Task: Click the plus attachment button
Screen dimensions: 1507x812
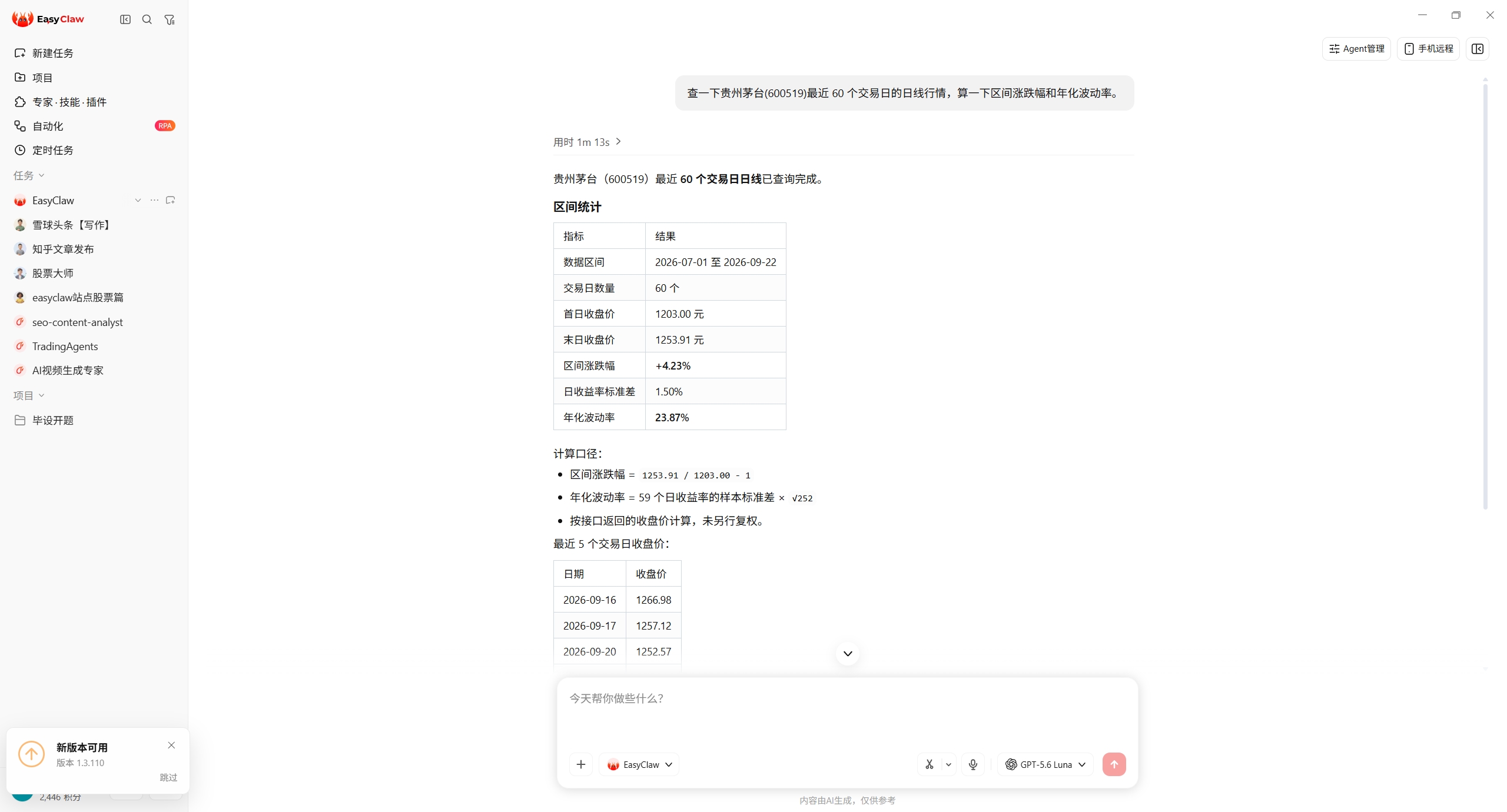Action: [x=581, y=764]
